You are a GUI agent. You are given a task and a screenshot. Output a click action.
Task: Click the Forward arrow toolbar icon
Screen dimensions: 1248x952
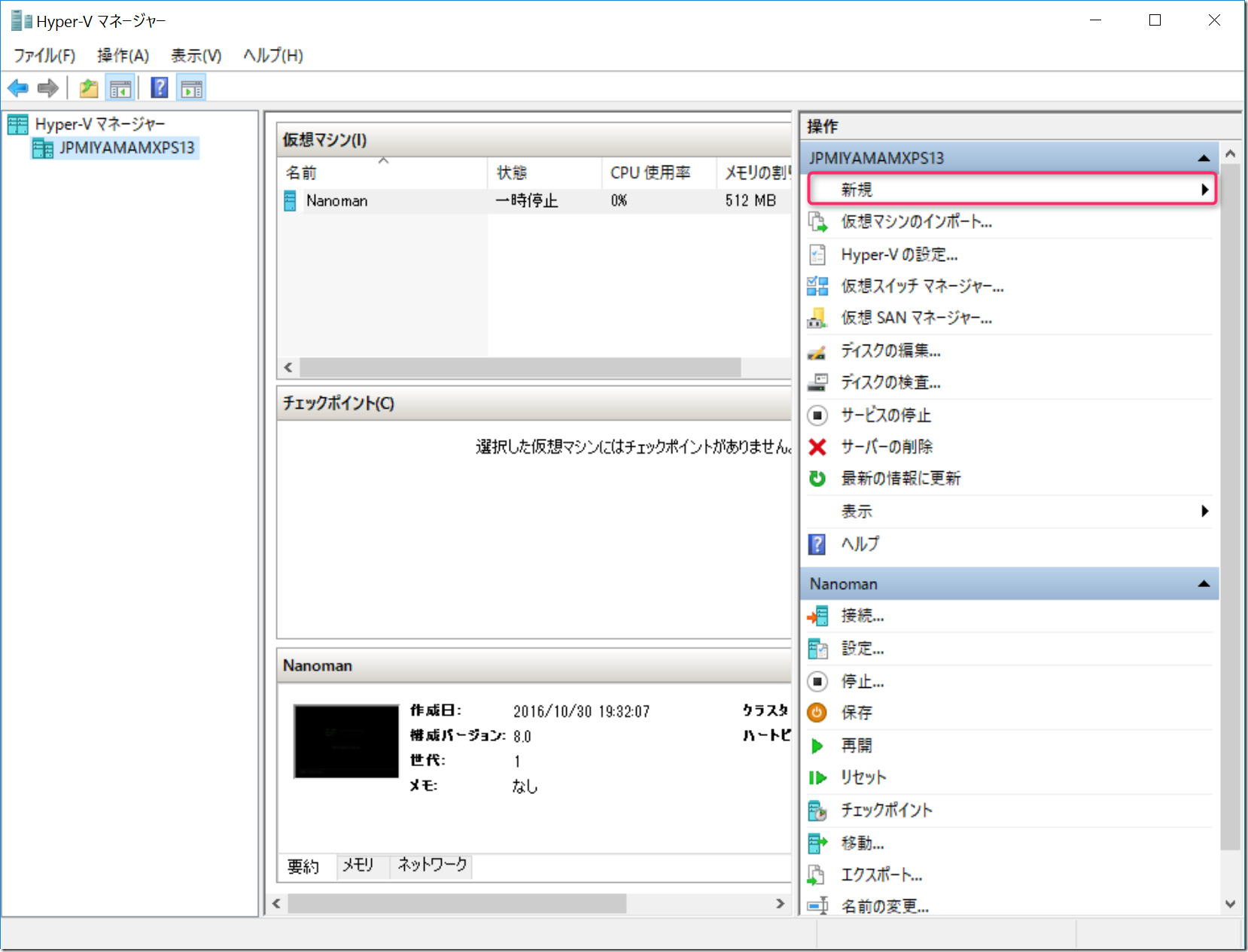48,88
